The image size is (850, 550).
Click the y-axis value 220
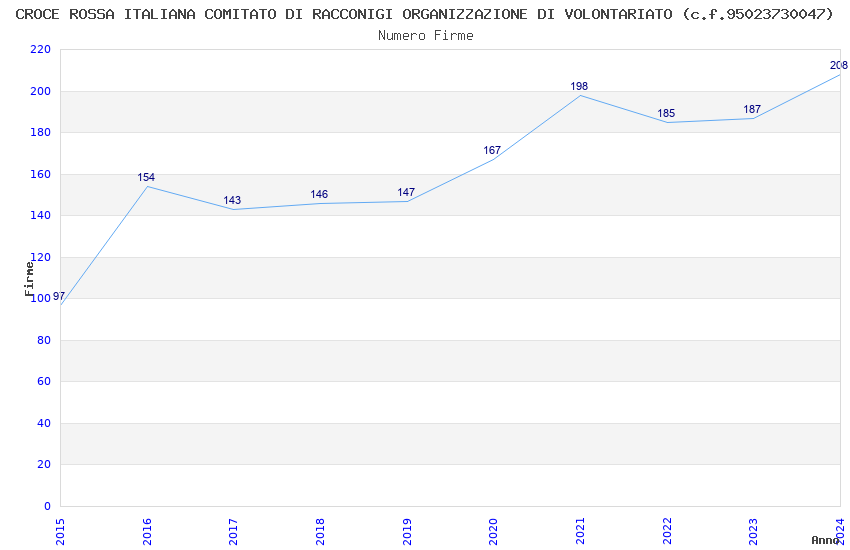[41, 49]
